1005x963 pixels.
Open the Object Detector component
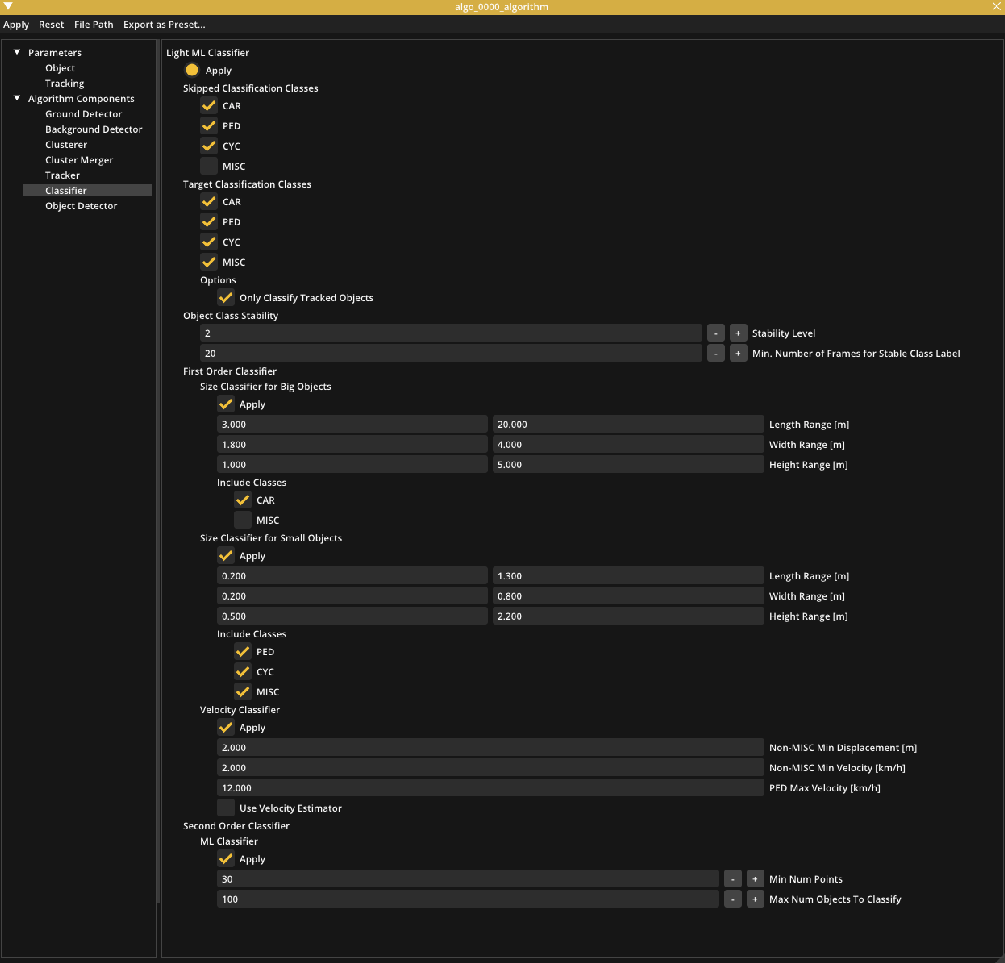(81, 206)
